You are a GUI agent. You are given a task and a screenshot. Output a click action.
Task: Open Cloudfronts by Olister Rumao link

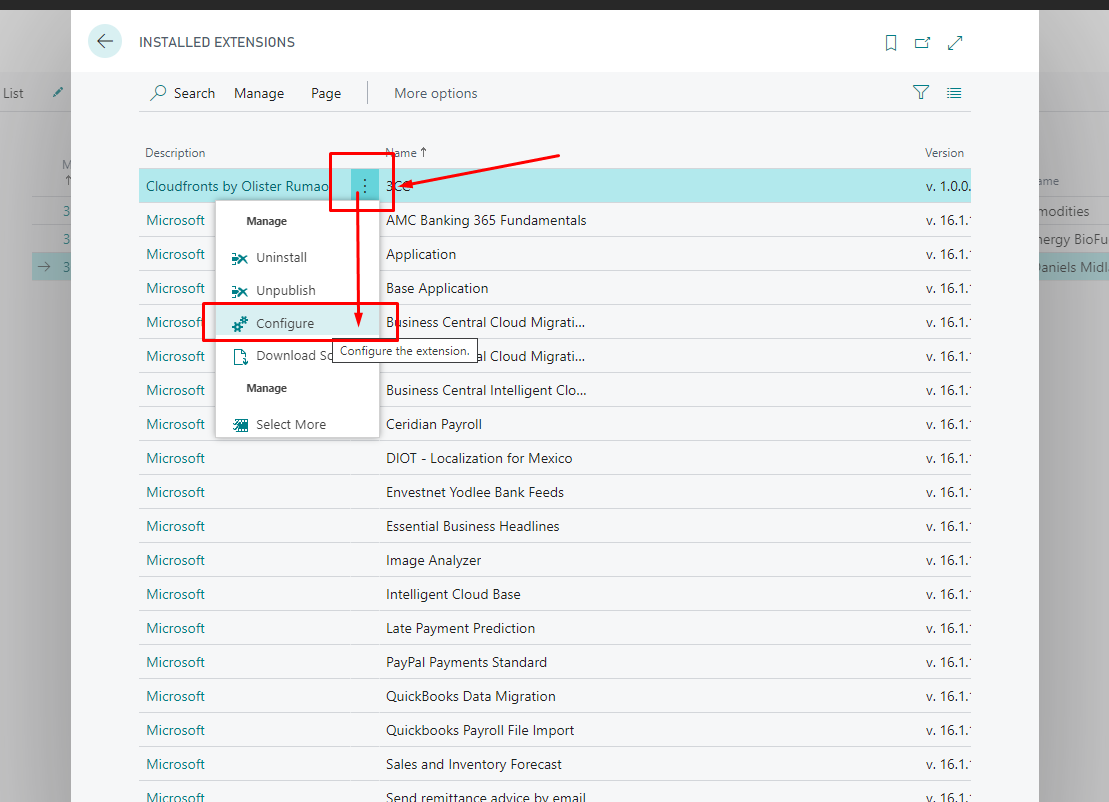237,186
